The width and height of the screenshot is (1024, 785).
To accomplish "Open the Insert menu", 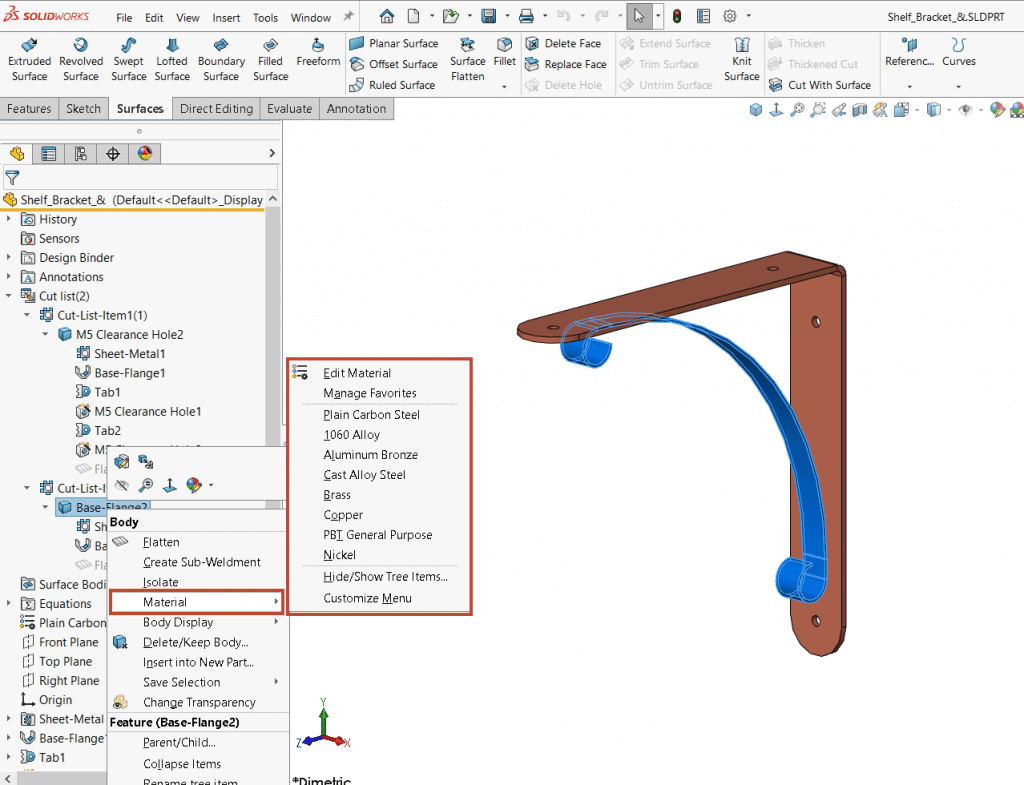I will 226,18.
